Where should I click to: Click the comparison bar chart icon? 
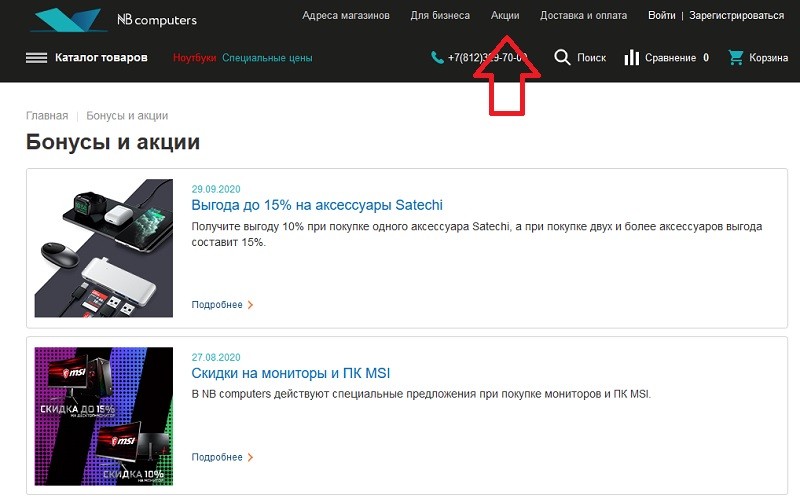click(631, 58)
